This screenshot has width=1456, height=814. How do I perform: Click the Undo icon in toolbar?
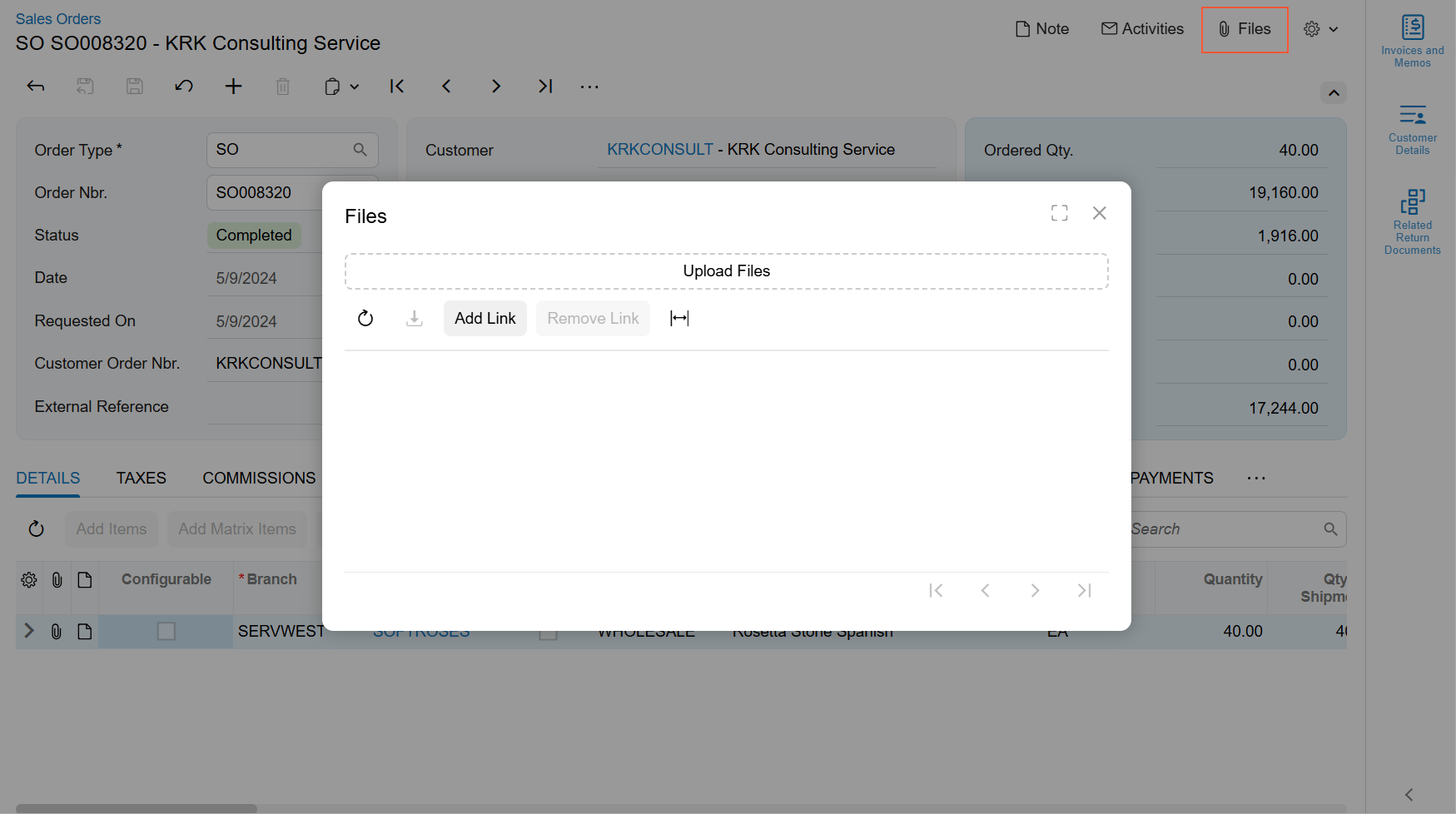(x=184, y=87)
